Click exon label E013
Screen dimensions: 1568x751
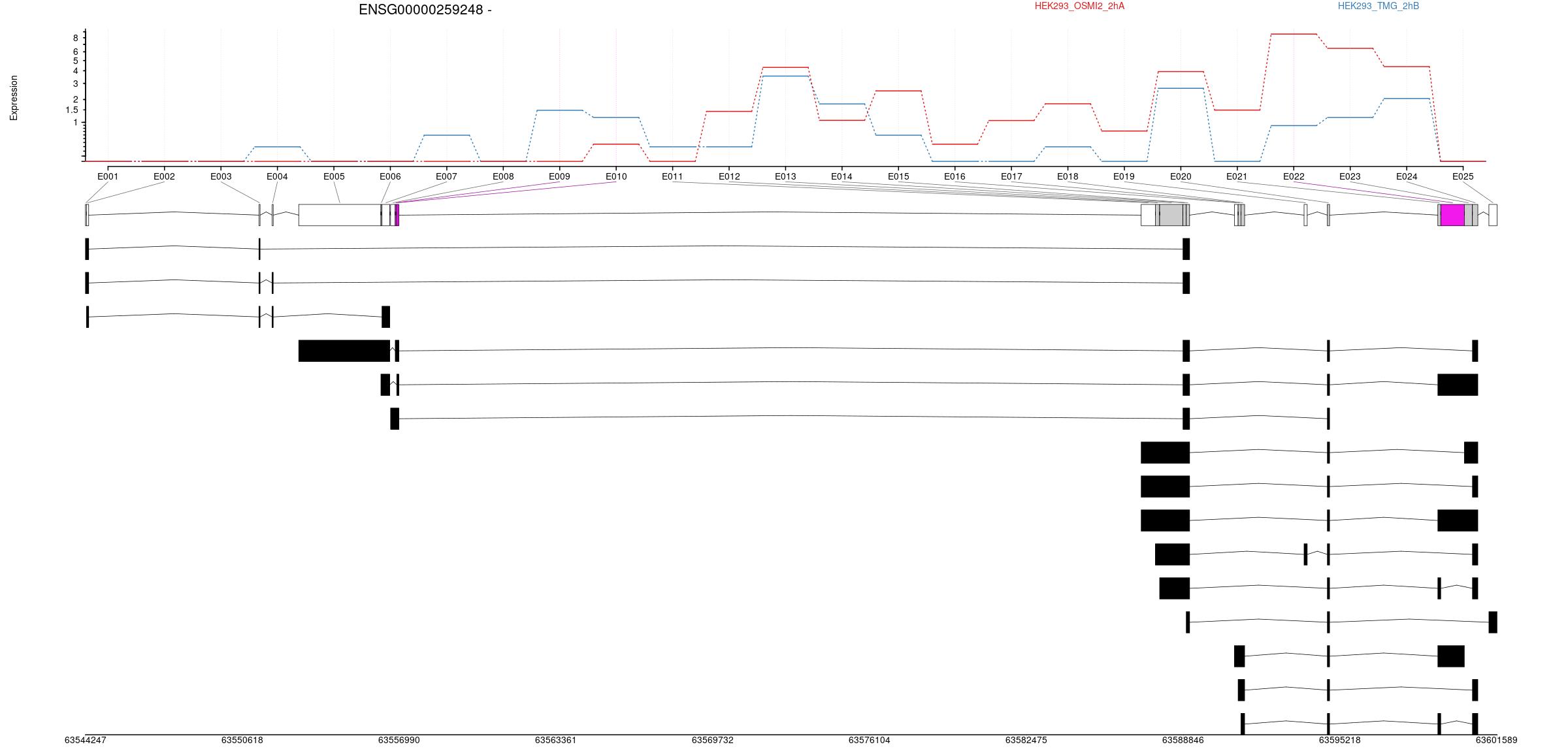pyautogui.click(x=785, y=176)
